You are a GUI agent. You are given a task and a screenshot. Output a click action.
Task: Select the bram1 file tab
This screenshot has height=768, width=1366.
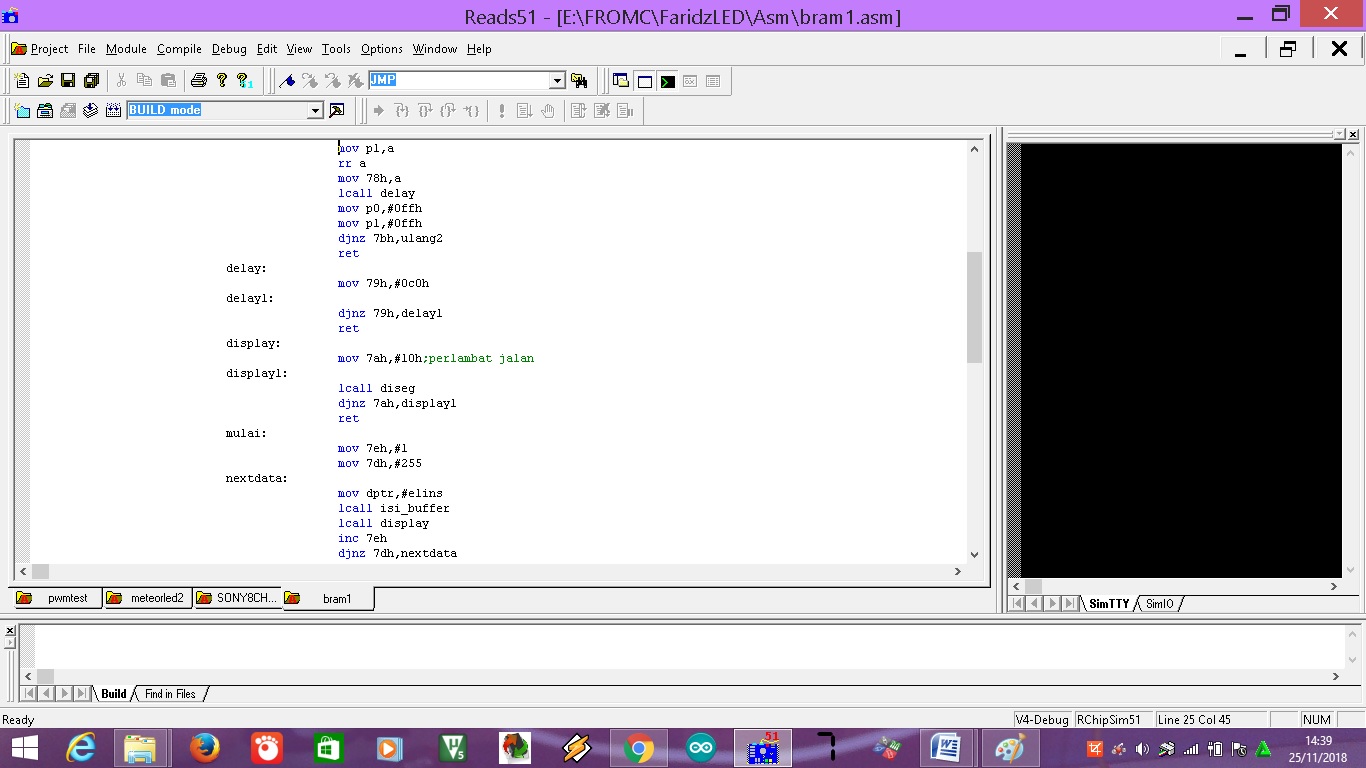(x=328, y=599)
